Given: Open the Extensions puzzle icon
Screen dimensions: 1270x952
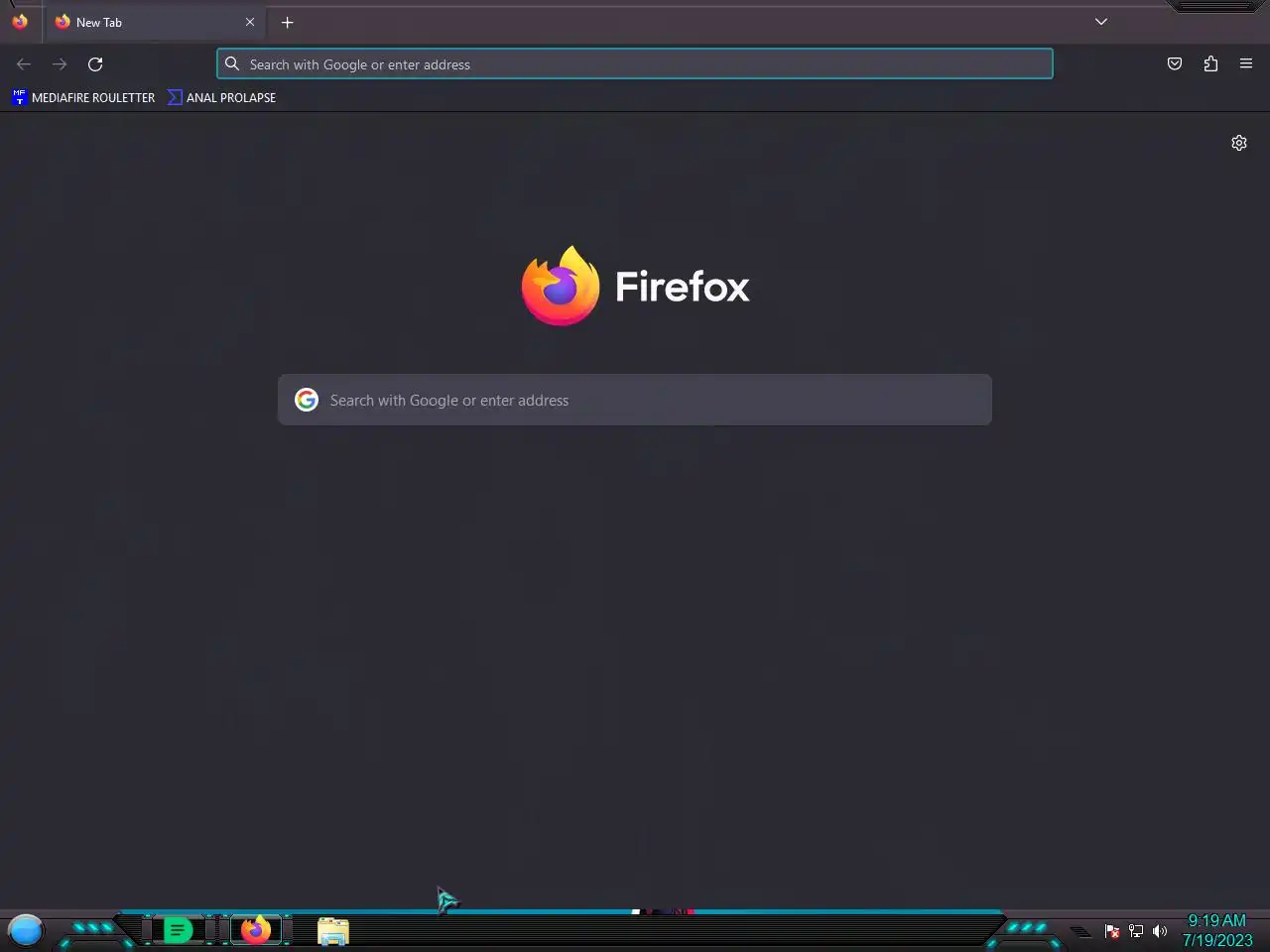Looking at the screenshot, I should tap(1210, 64).
